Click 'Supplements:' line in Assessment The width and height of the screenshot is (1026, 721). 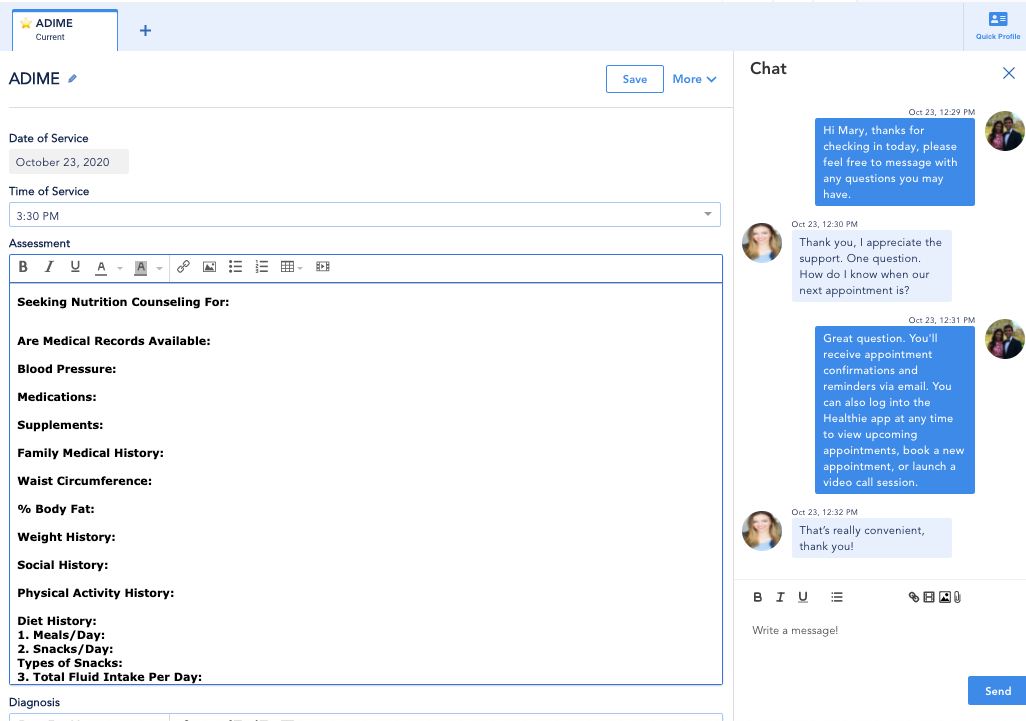coord(60,425)
